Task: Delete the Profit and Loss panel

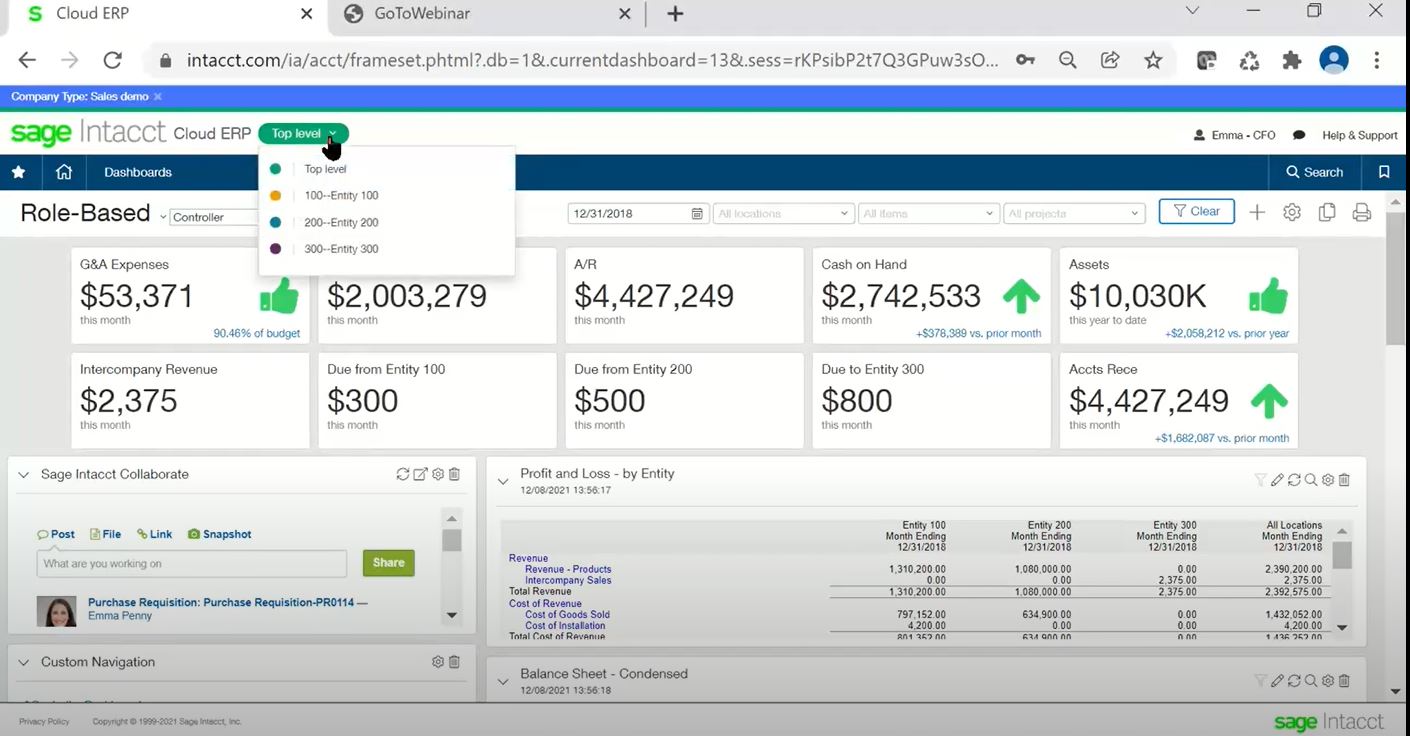Action: 1344,480
